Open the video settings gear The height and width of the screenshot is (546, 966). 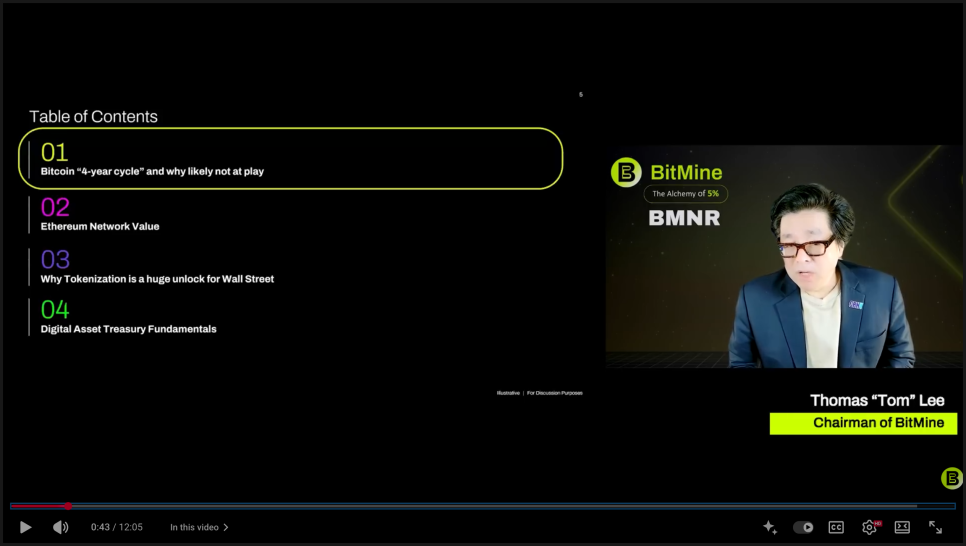pos(869,527)
